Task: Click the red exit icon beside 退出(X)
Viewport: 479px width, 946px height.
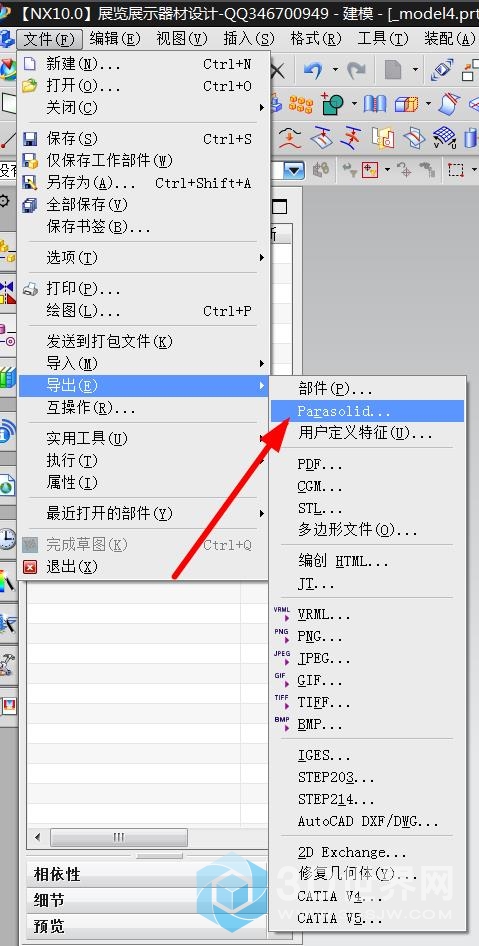Action: 30,567
